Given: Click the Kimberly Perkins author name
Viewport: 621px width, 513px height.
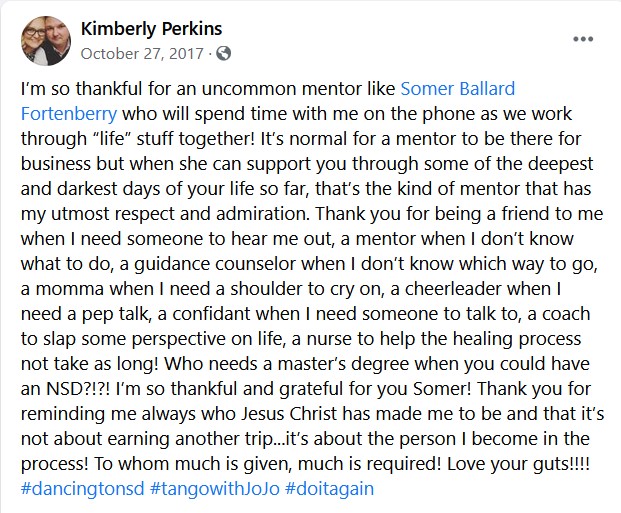Looking at the screenshot, I should click(151, 29).
